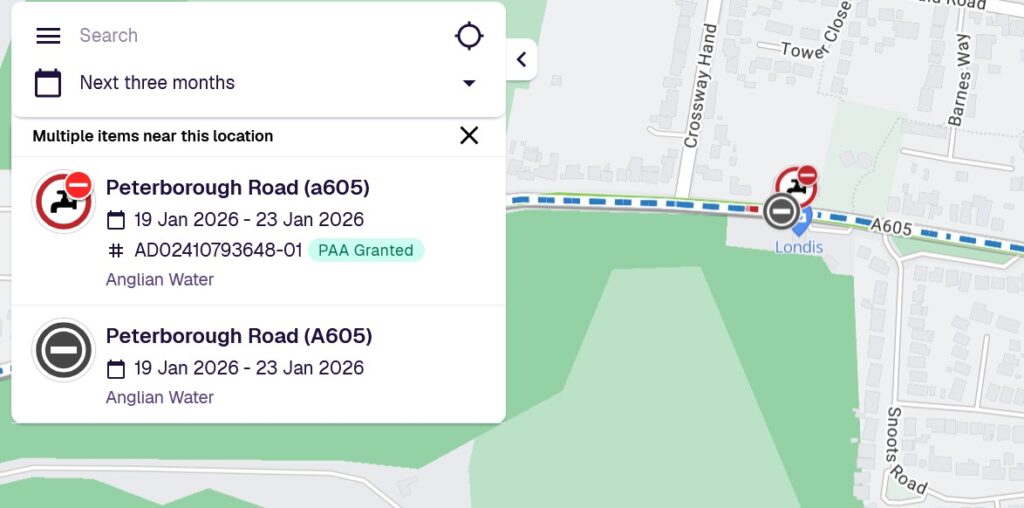Click the calendar icon beside date range
This screenshot has height=508, width=1024.
point(48,83)
